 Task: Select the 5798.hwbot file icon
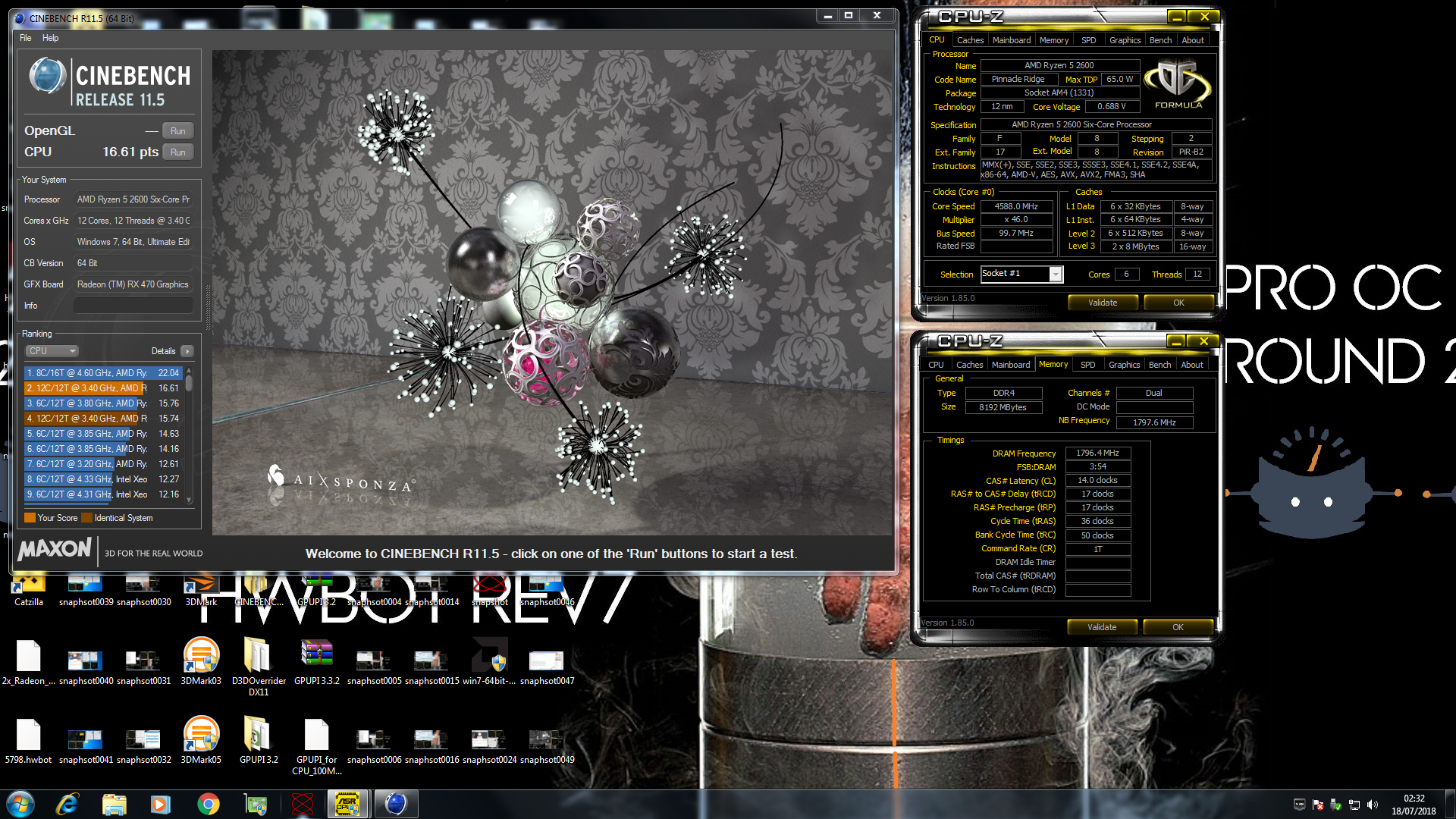[29, 741]
